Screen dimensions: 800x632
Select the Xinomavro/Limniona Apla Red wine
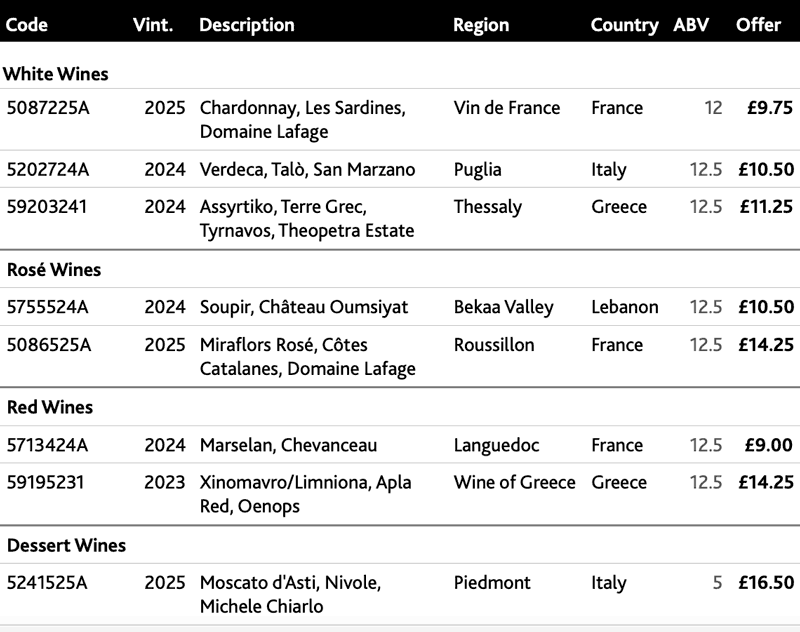pyautogui.click(x=305, y=494)
